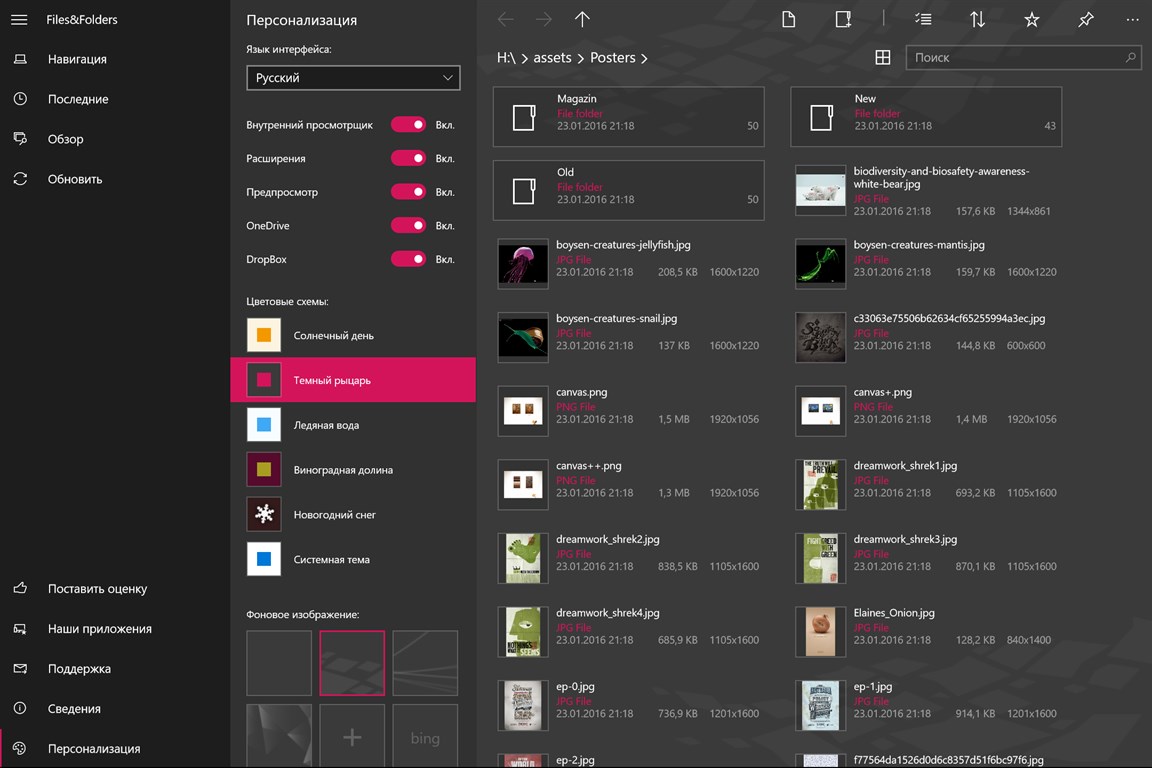Open the three-dots more options menu
The width and height of the screenshot is (1152, 768).
(x=1132, y=19)
